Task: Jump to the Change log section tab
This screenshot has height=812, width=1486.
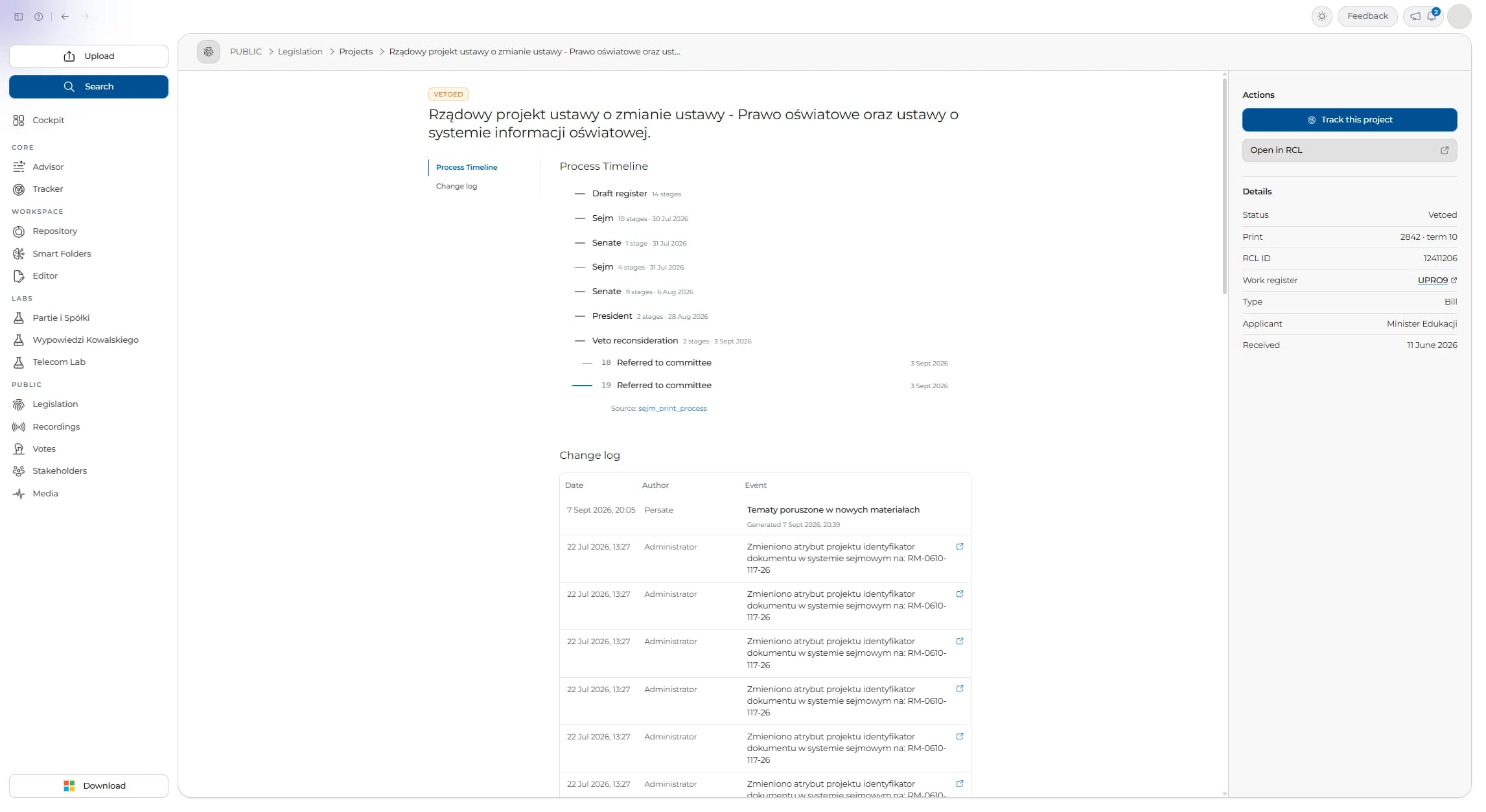Action: pyautogui.click(x=456, y=187)
